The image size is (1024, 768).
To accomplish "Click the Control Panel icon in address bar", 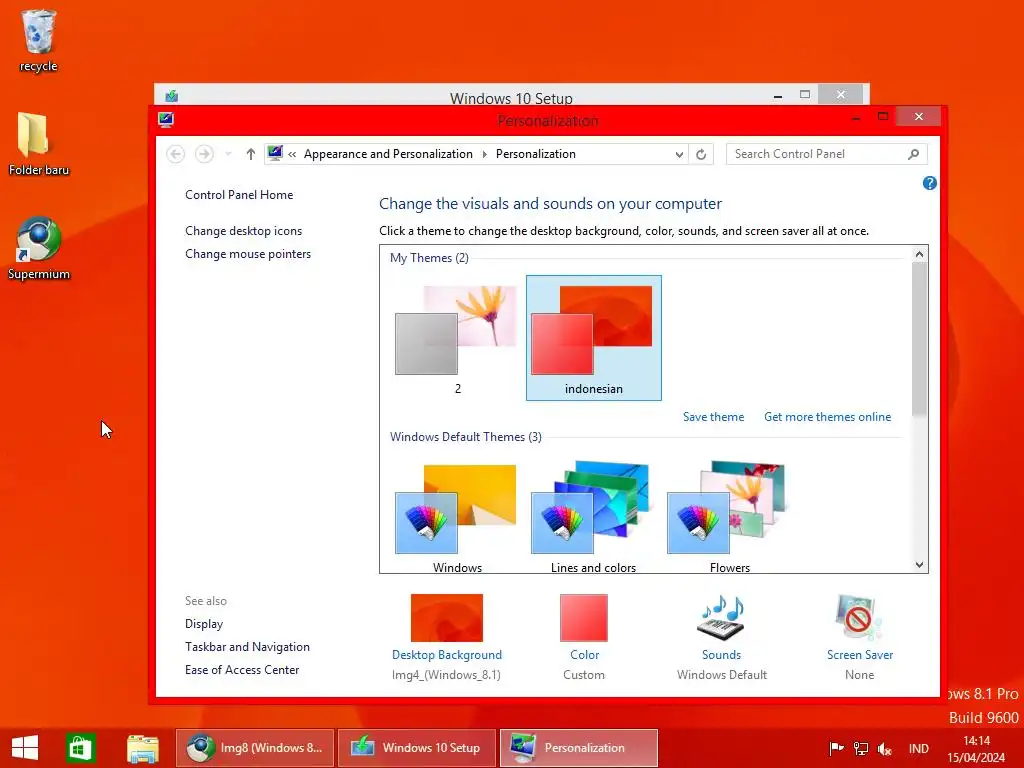I will coord(275,153).
